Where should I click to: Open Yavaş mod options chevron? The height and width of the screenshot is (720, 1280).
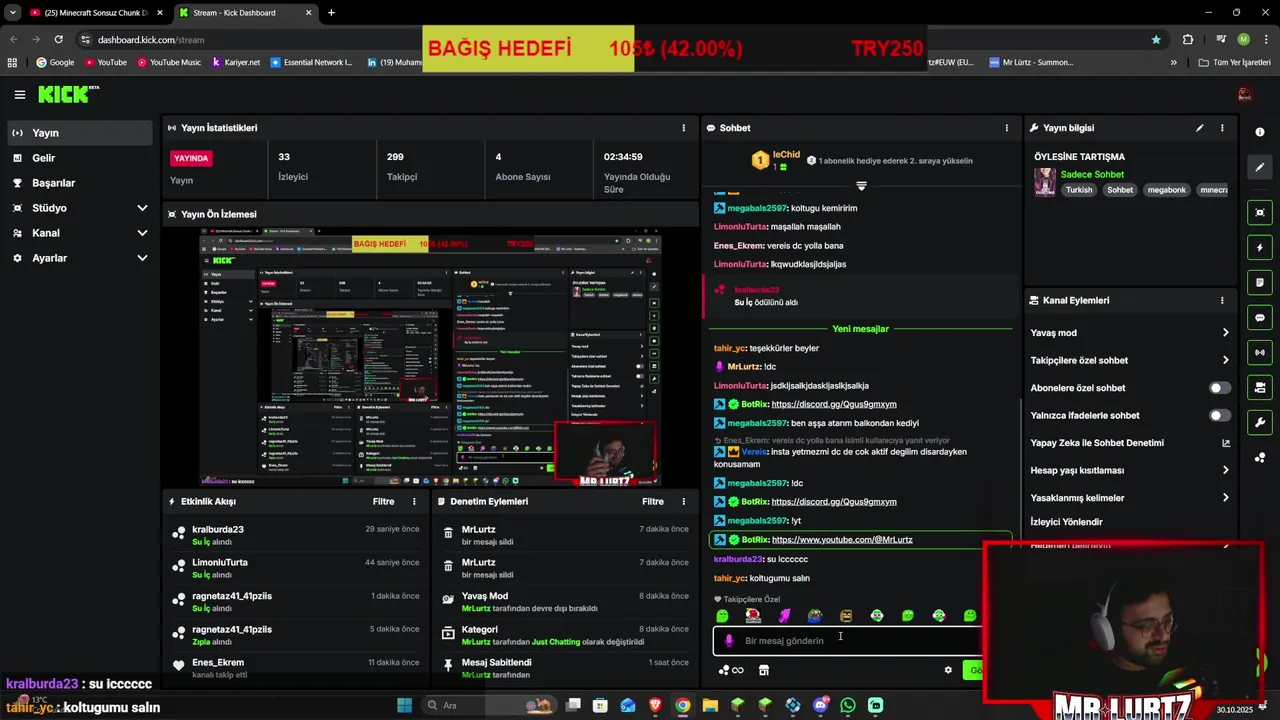coord(1225,333)
